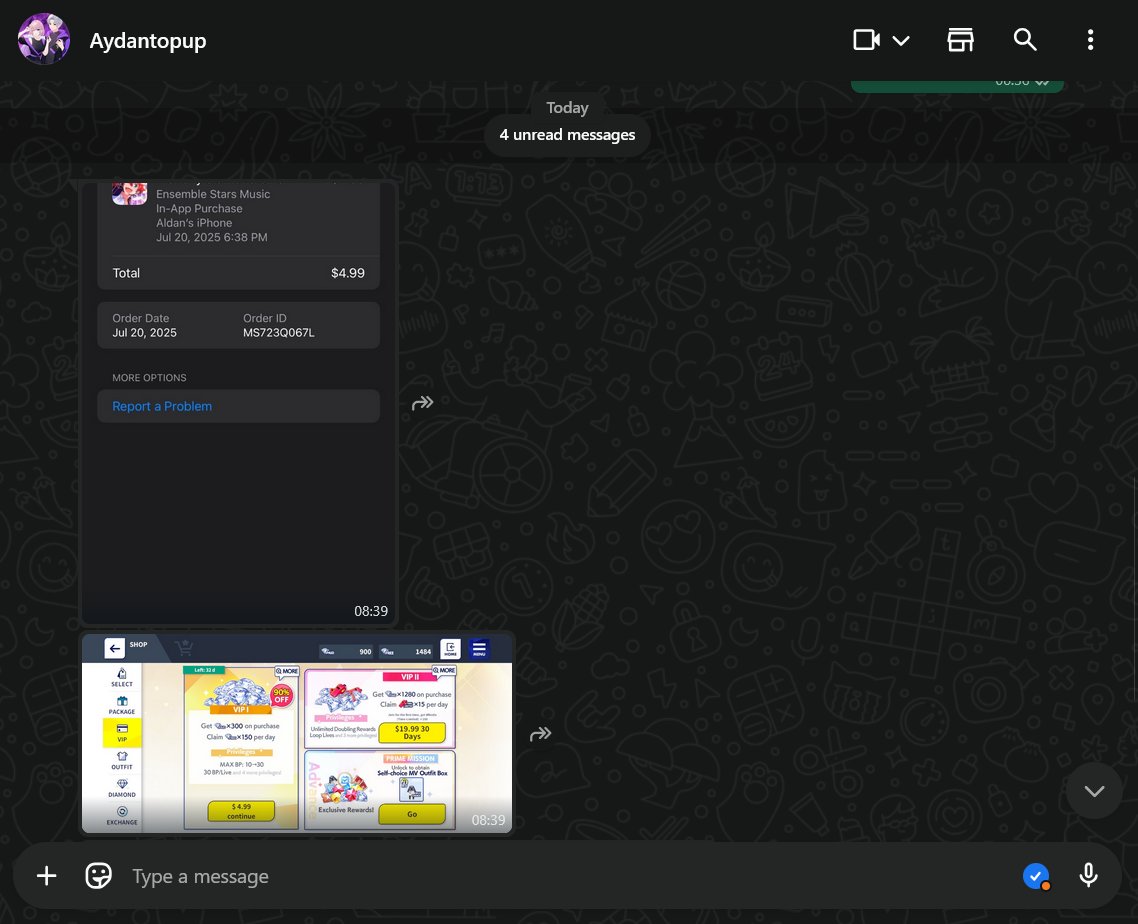
Task: Click the shopping cart icon in shop screenshot
Action: [184, 646]
